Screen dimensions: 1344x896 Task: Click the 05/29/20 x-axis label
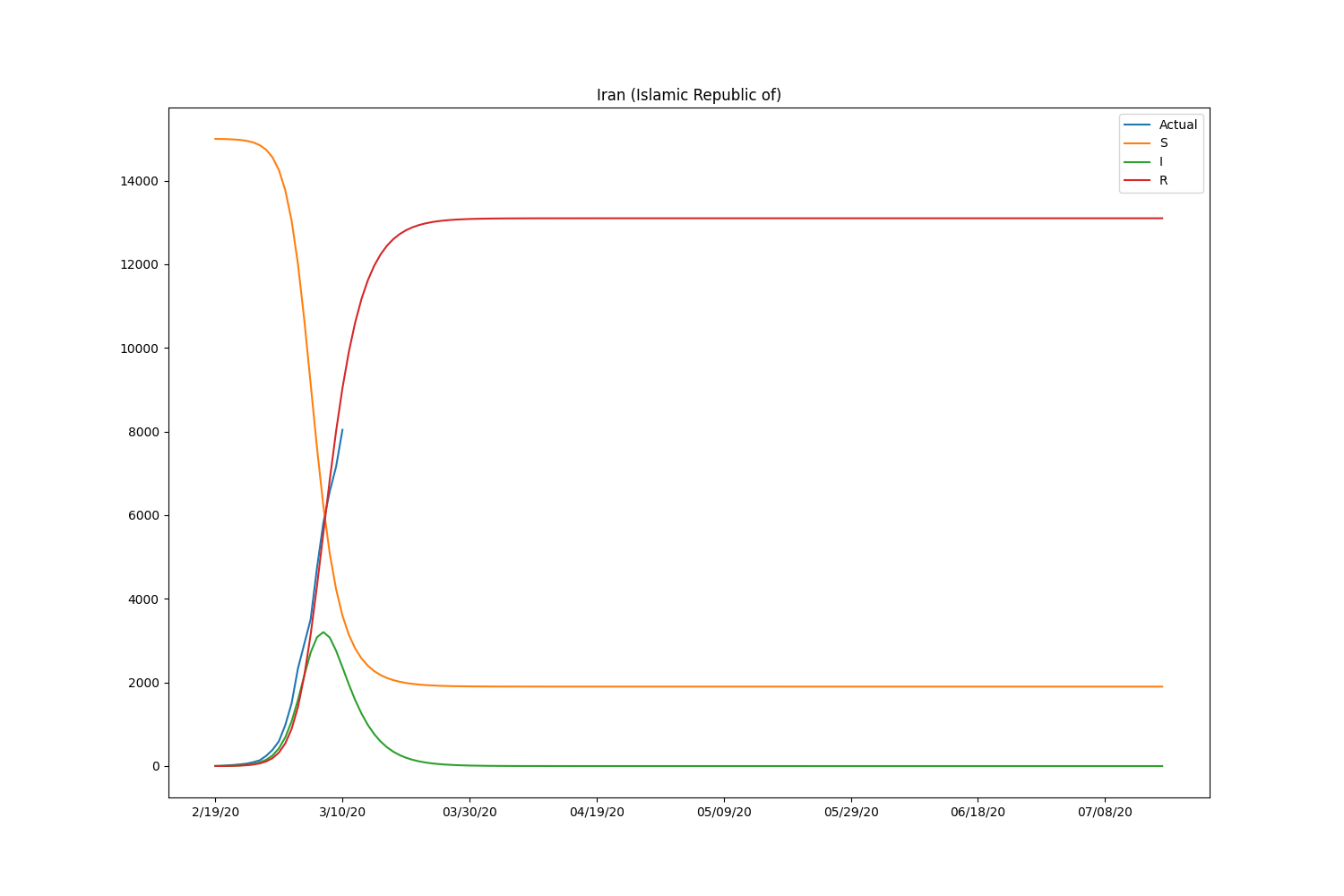point(851,812)
